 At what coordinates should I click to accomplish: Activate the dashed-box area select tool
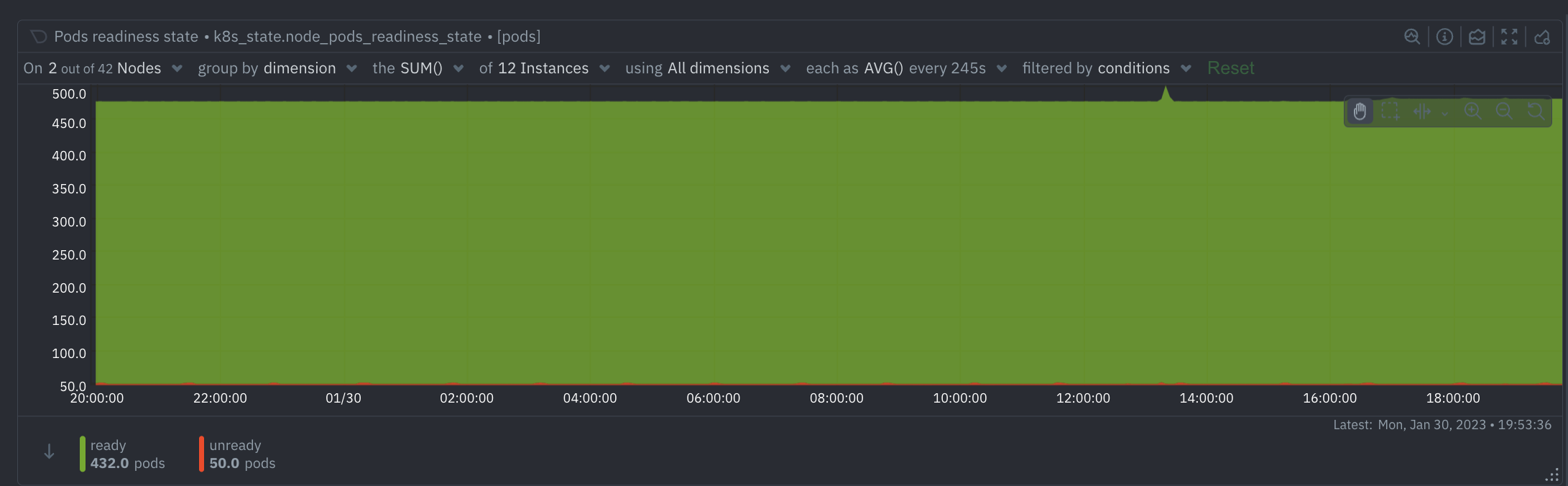tap(1391, 111)
